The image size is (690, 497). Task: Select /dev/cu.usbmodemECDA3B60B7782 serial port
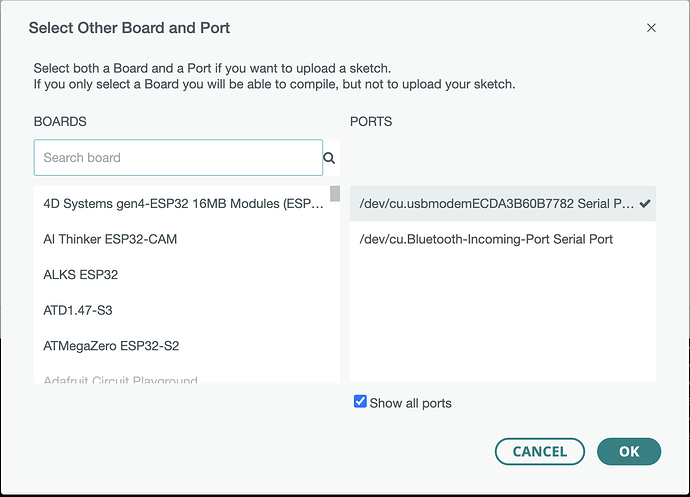point(496,204)
